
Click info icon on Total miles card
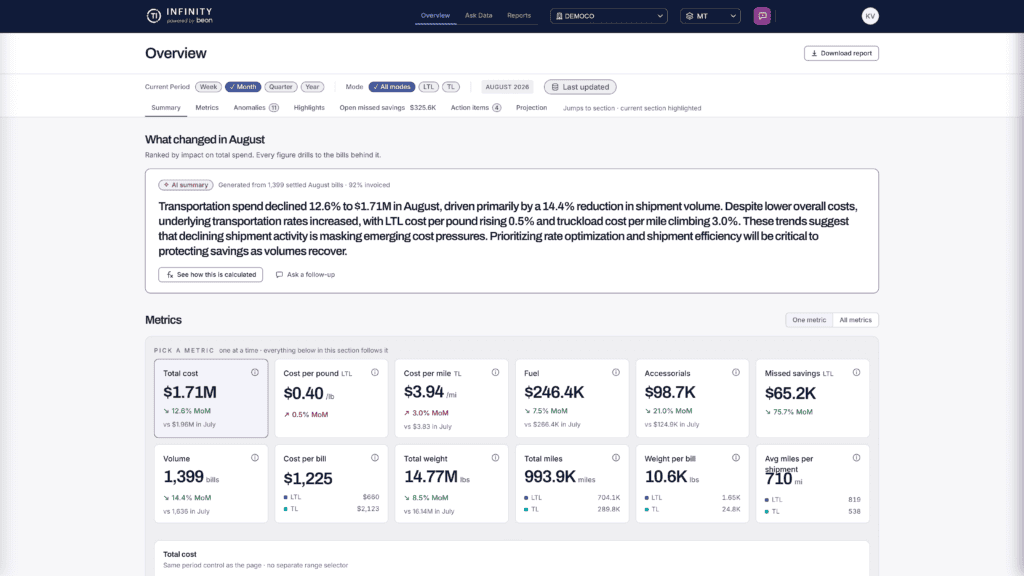pyautogui.click(x=616, y=458)
